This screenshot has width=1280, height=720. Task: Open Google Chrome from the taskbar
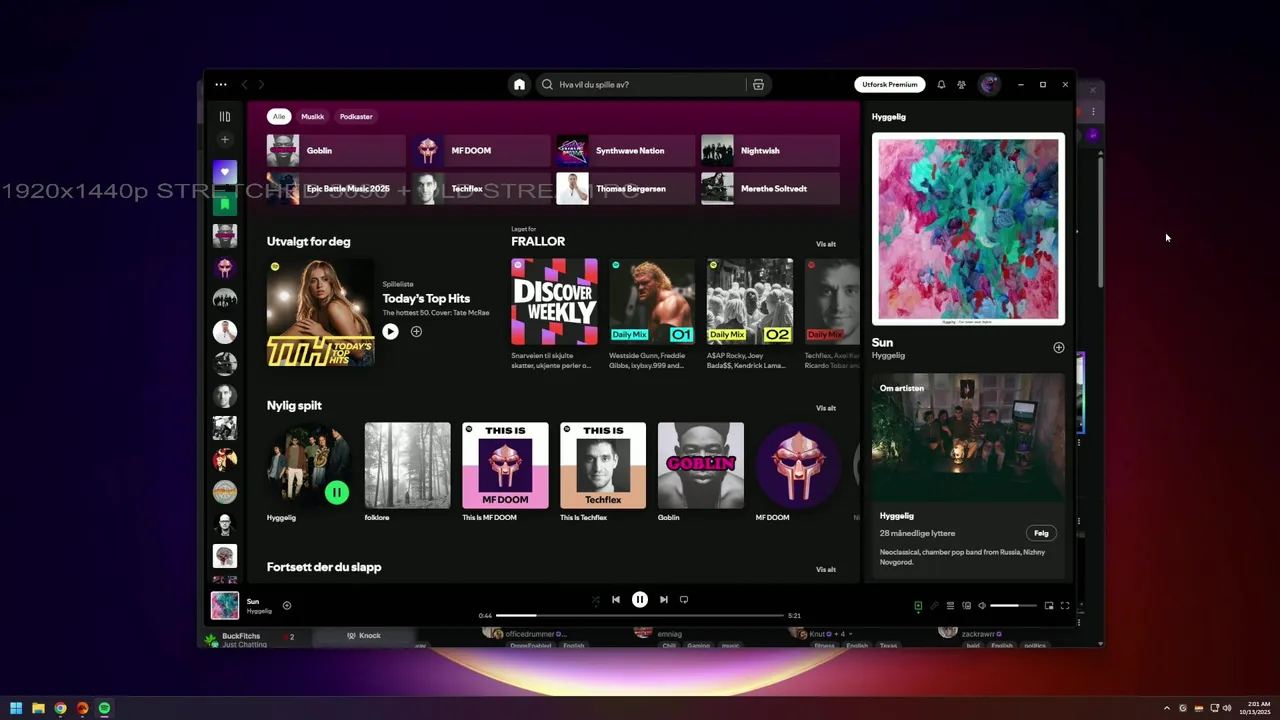pyautogui.click(x=60, y=709)
